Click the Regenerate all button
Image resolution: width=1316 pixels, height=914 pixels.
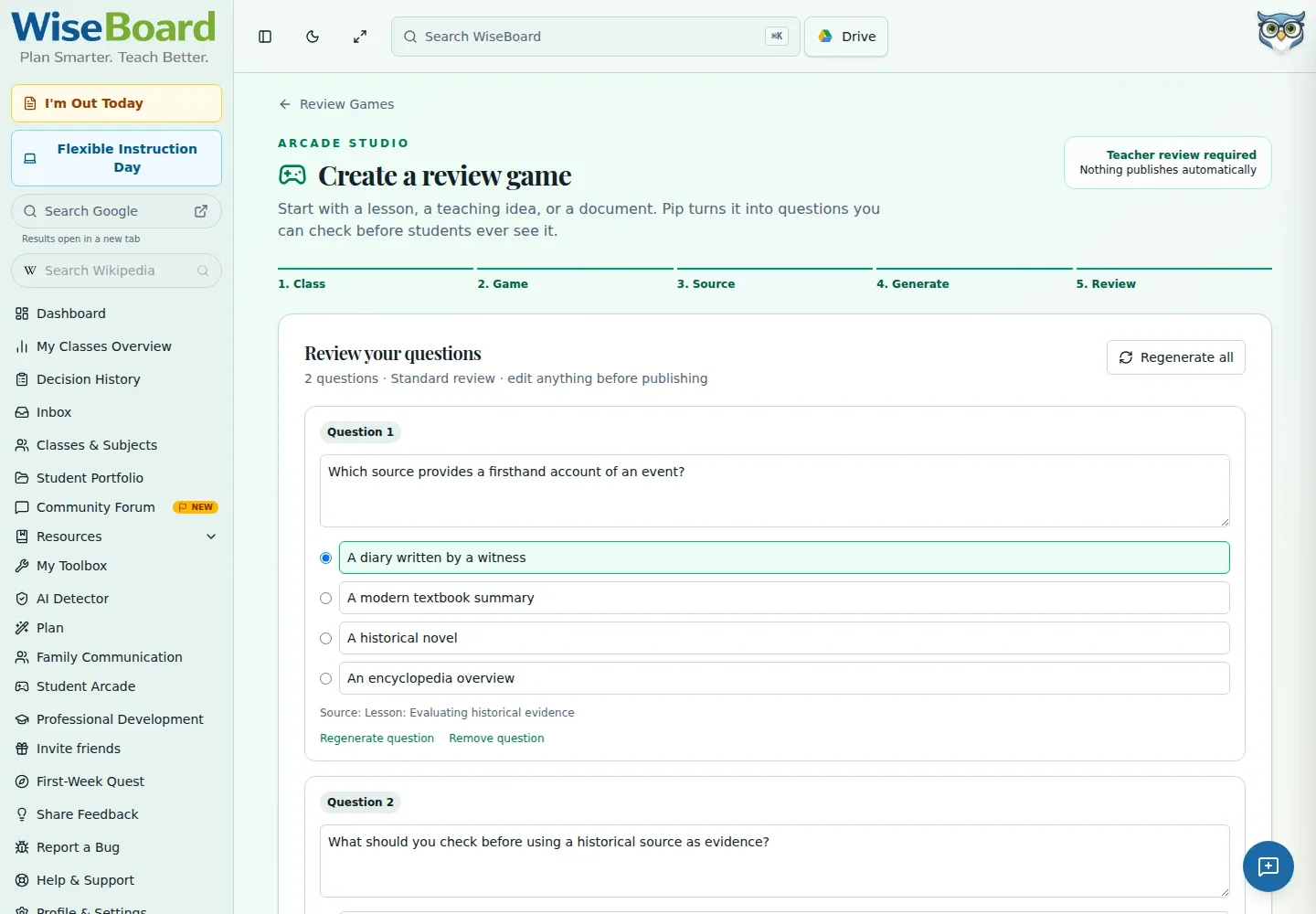click(x=1176, y=357)
